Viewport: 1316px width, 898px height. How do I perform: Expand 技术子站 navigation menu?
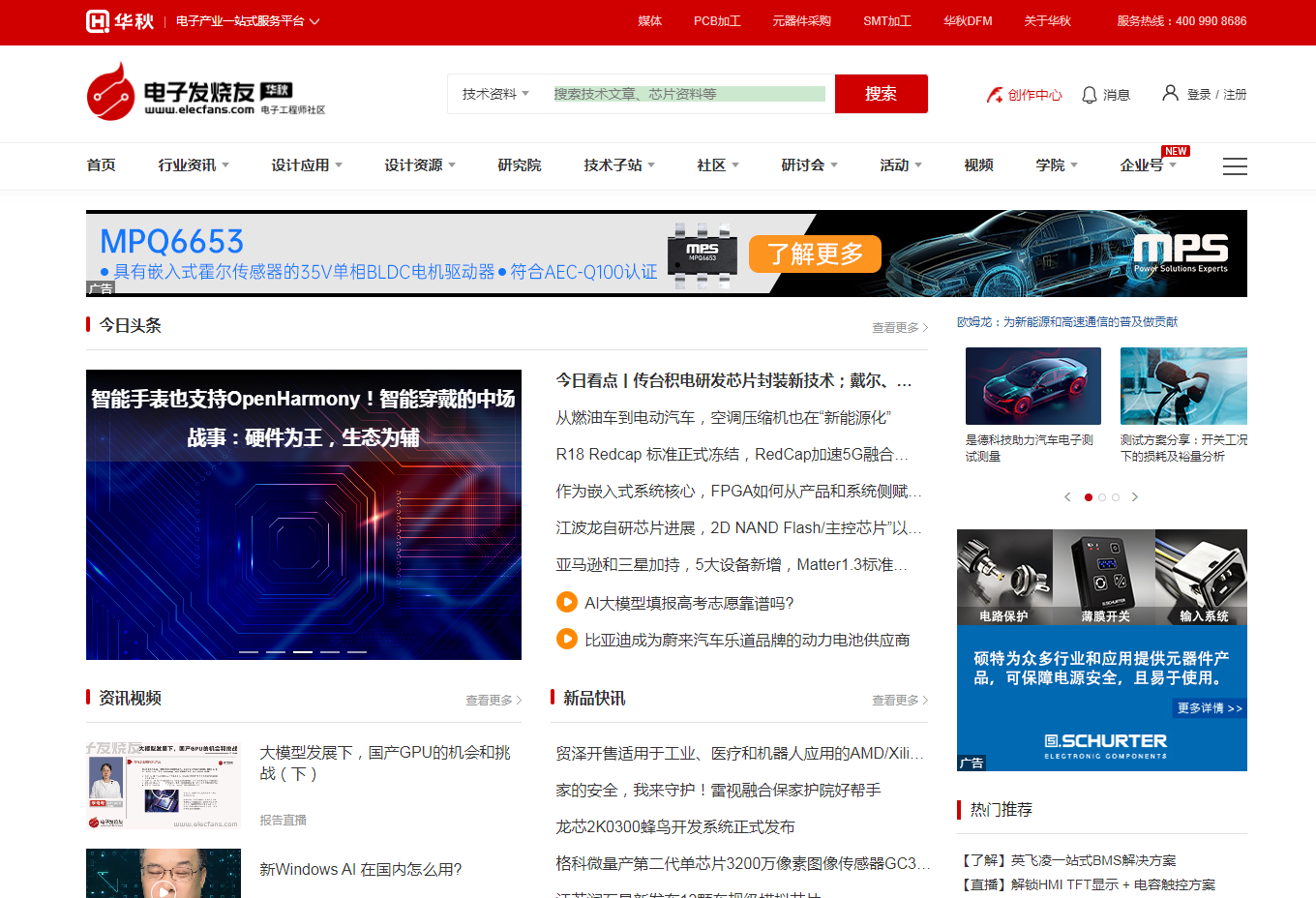click(619, 165)
